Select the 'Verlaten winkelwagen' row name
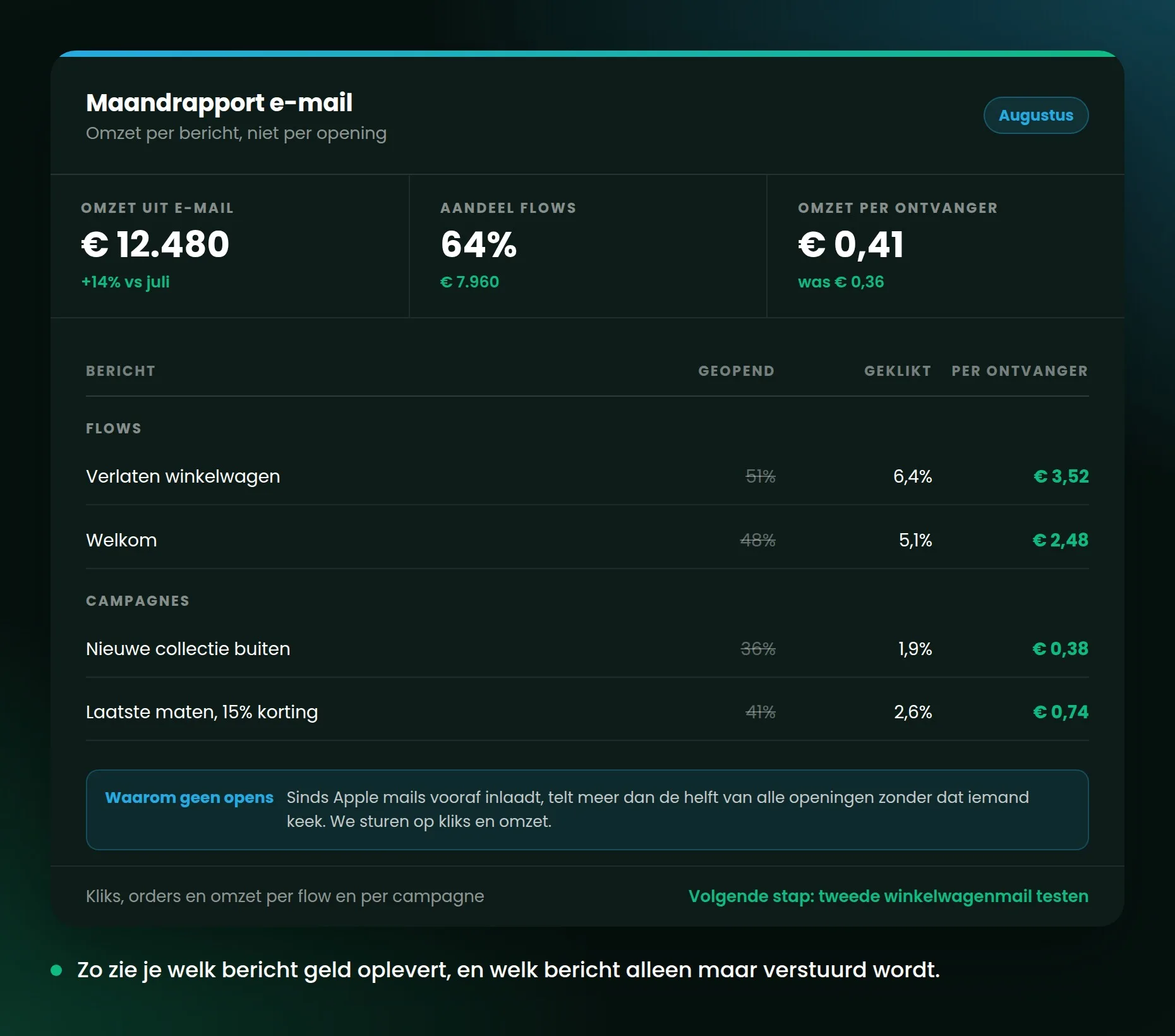 pos(183,476)
